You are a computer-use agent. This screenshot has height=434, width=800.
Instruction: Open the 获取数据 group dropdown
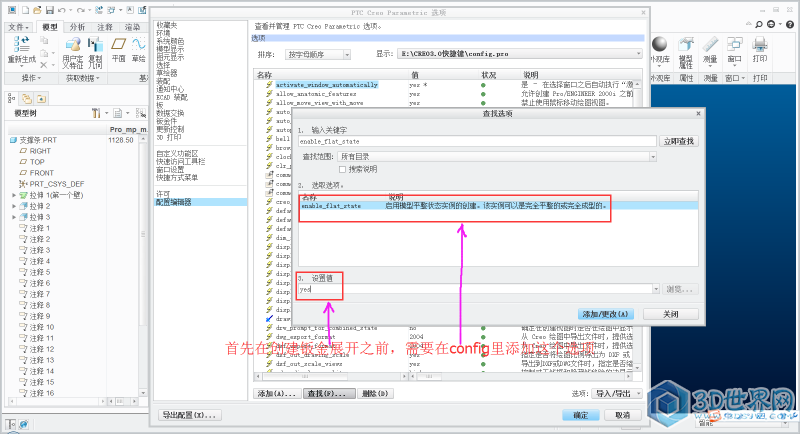(x=83, y=78)
